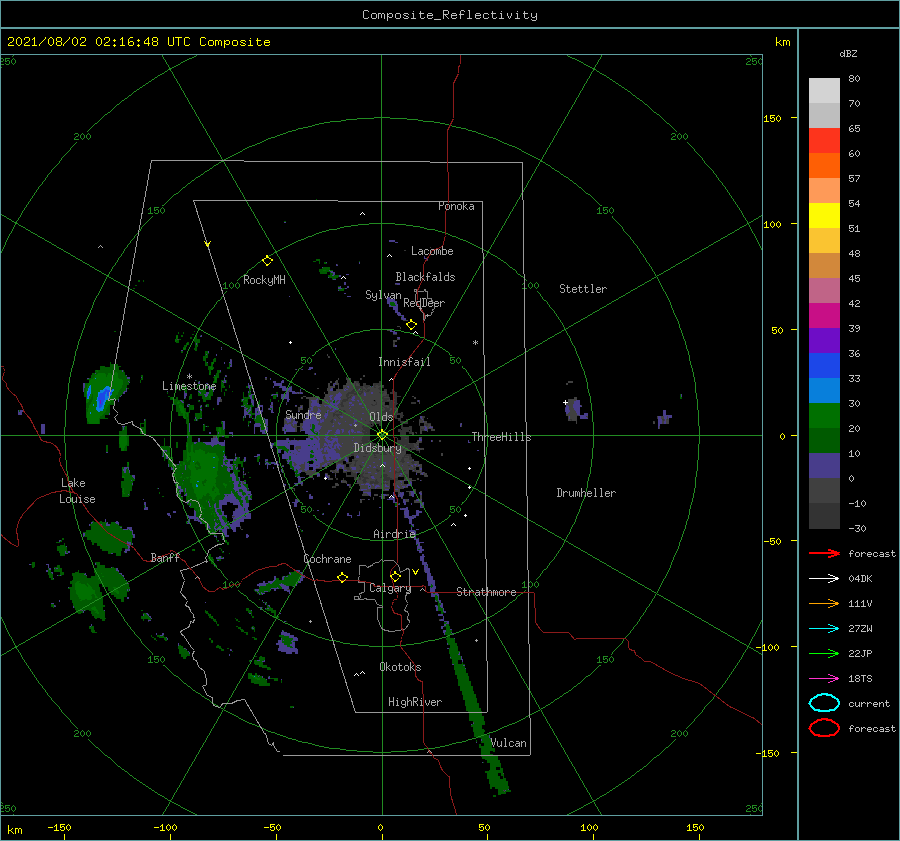Click the dBZ legend heading
This screenshot has height=841, width=900.
tap(848, 53)
